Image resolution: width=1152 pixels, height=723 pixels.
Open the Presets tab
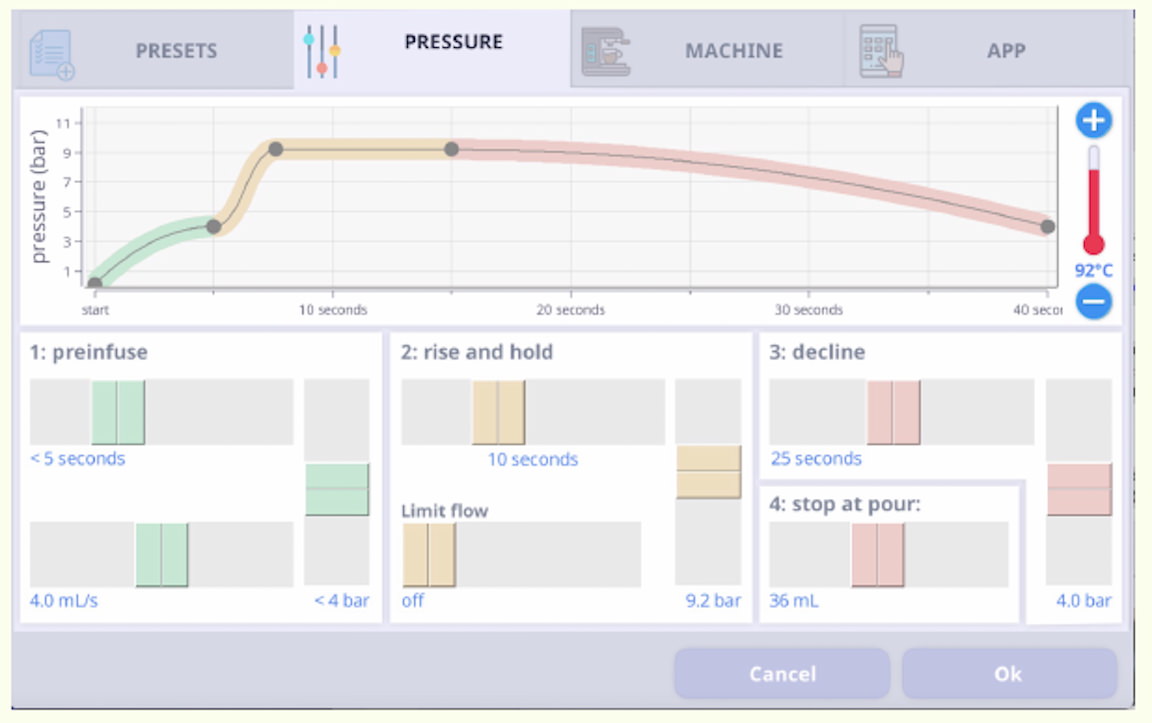pos(176,51)
